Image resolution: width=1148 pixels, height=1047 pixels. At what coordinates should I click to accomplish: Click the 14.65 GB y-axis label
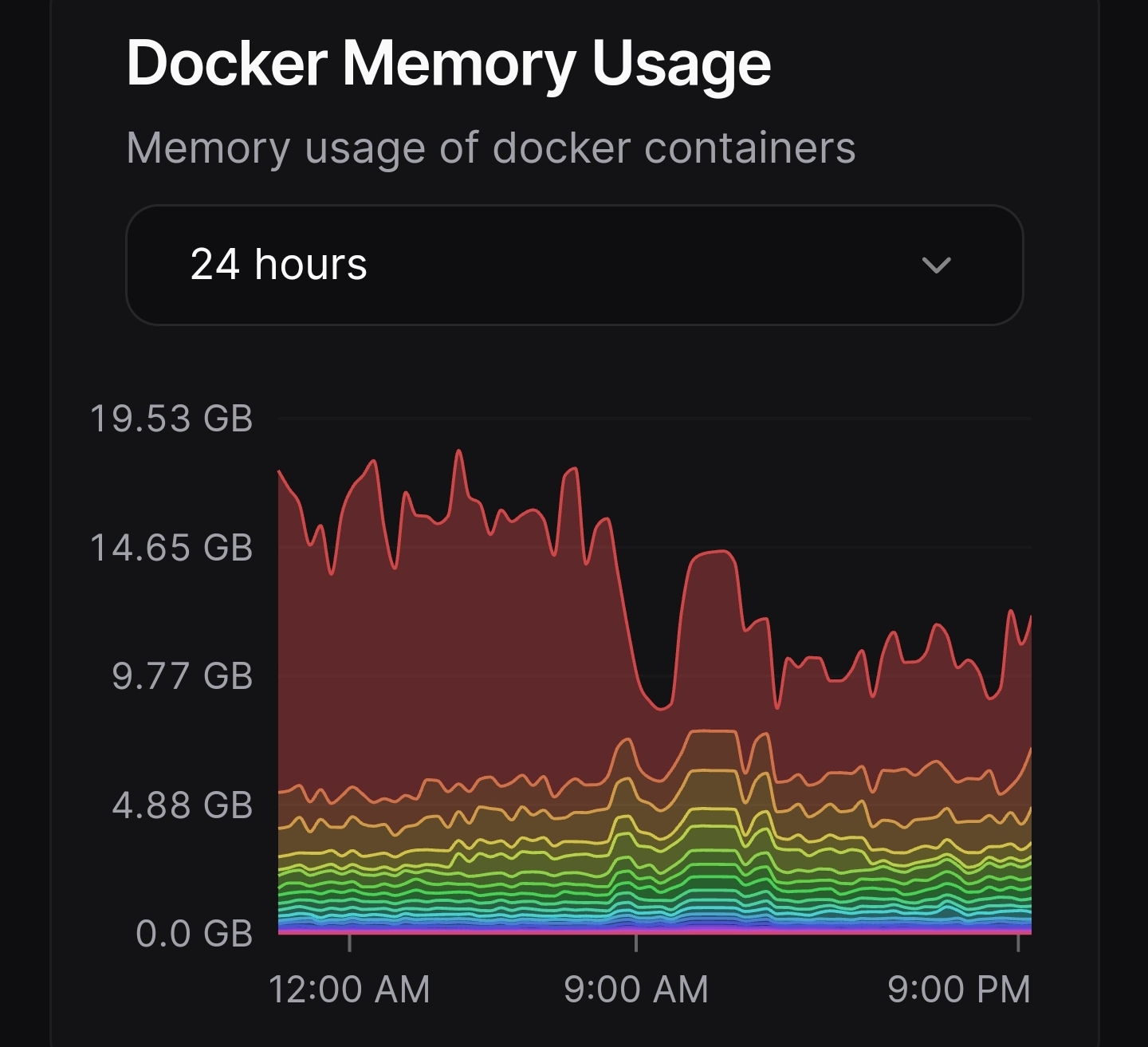click(x=171, y=548)
